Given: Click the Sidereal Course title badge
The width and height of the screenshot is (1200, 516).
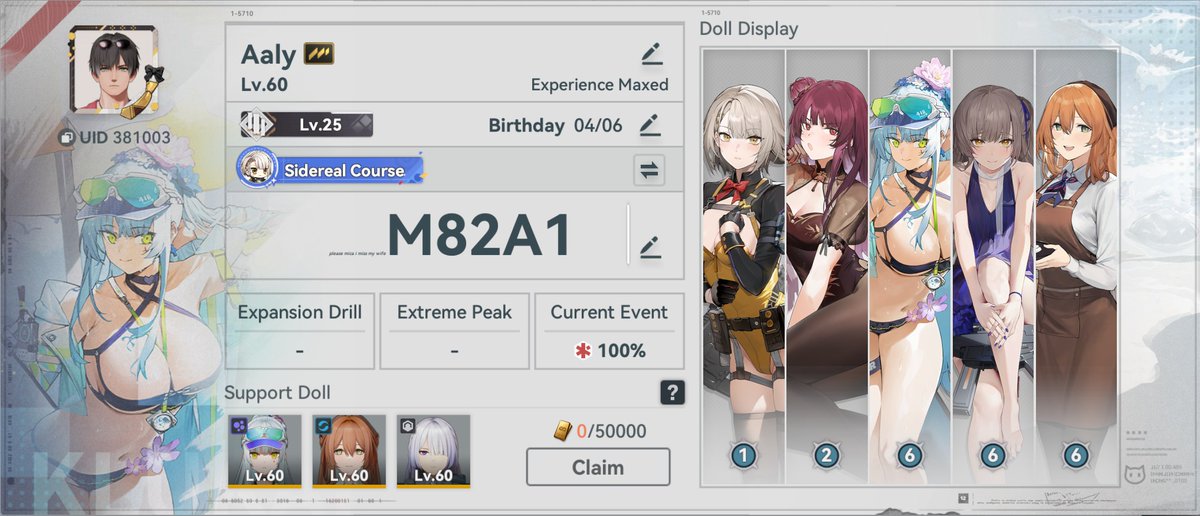Looking at the screenshot, I should pyautogui.click(x=331, y=170).
